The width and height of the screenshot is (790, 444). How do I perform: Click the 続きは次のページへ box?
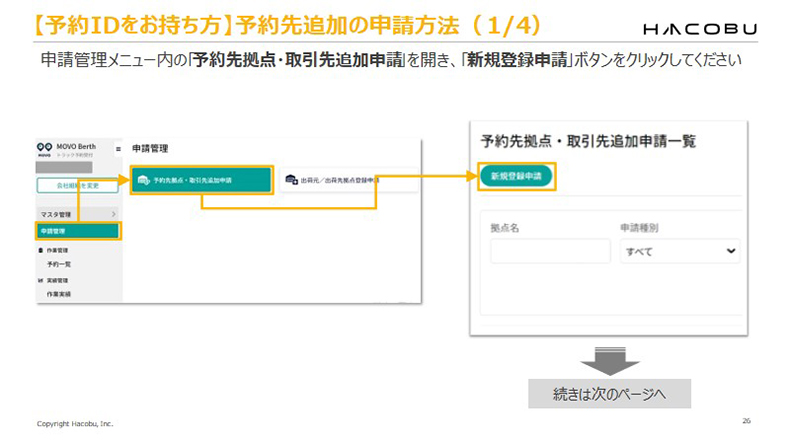(x=609, y=393)
